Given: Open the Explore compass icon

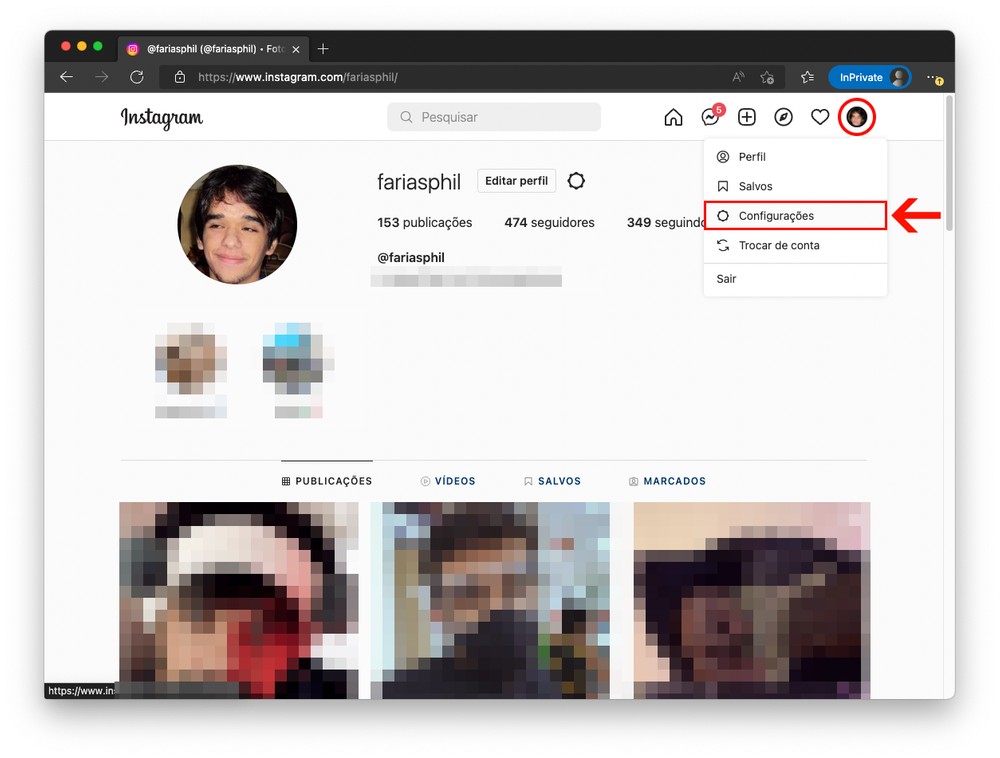Looking at the screenshot, I should [x=784, y=118].
